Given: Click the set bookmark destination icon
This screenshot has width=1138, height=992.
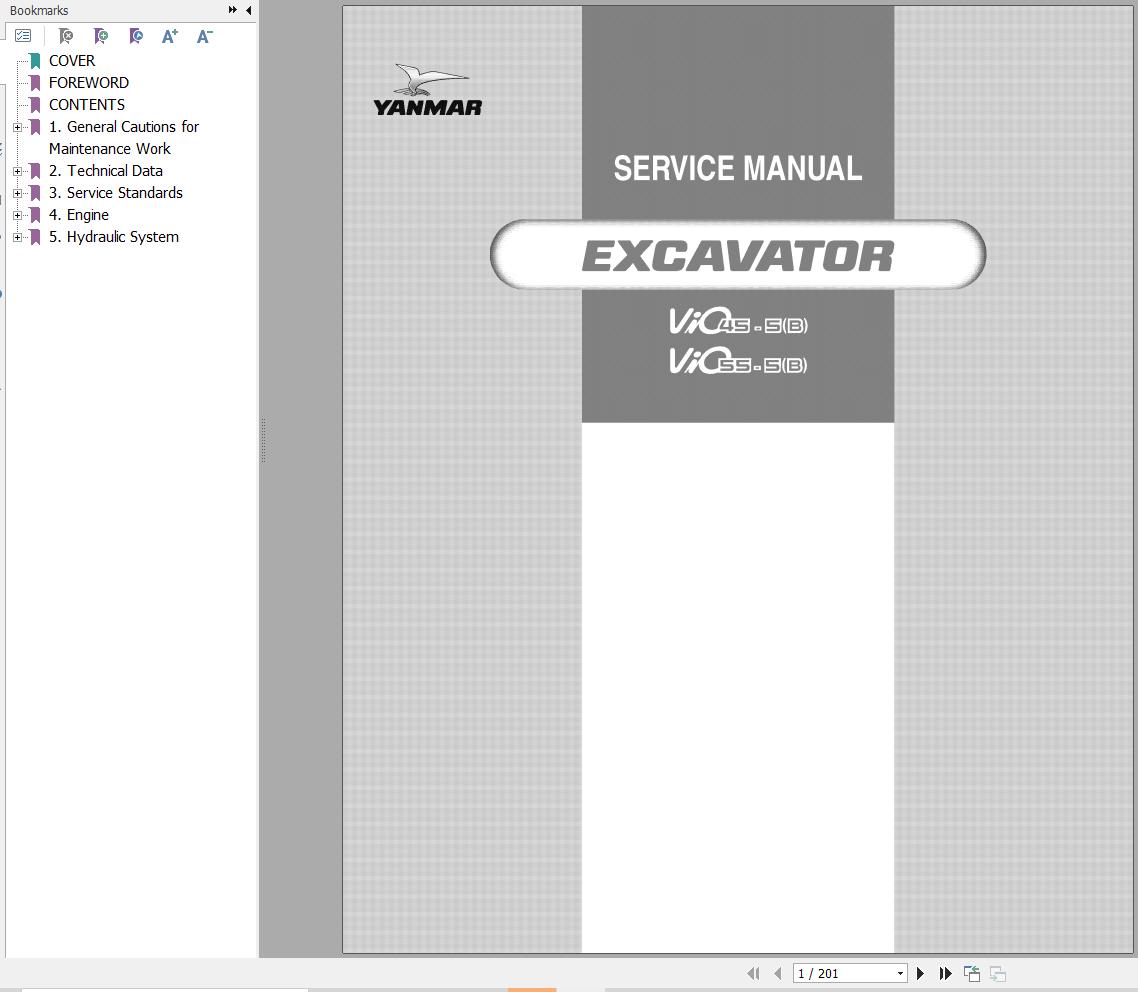Looking at the screenshot, I should (x=136, y=36).
